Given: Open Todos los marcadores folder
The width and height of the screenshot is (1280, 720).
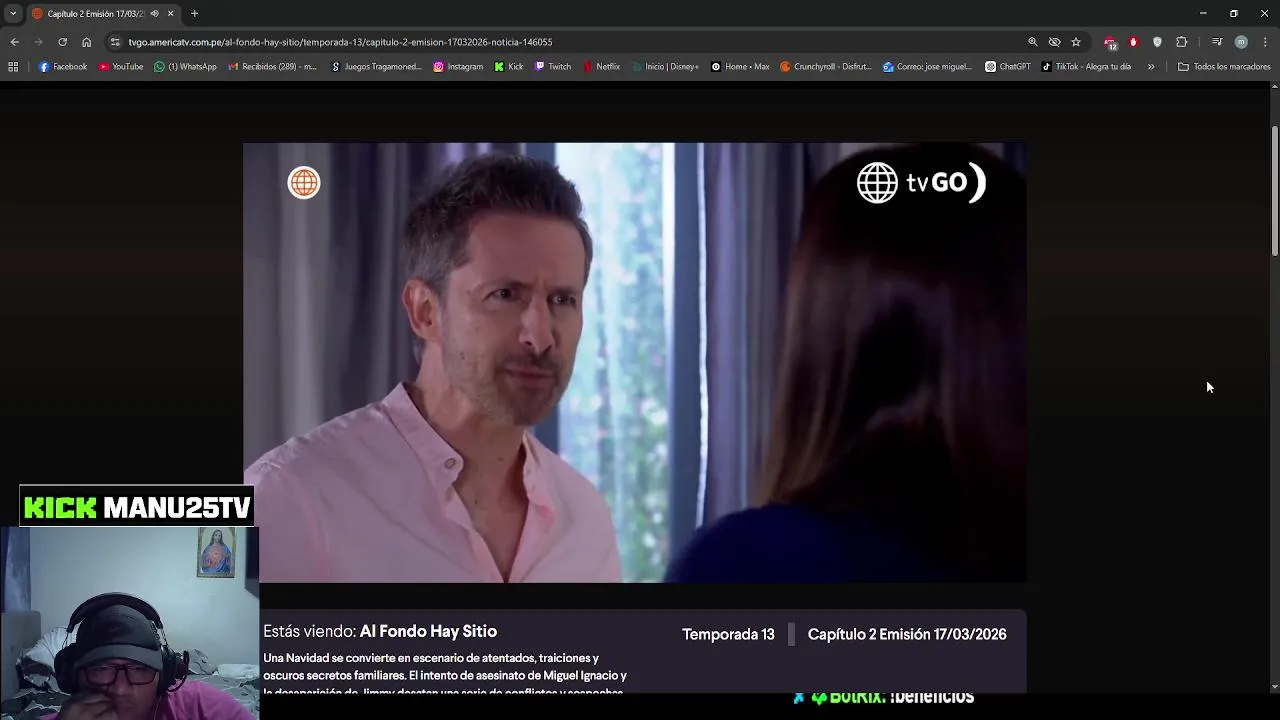Looking at the screenshot, I should pos(1224,67).
